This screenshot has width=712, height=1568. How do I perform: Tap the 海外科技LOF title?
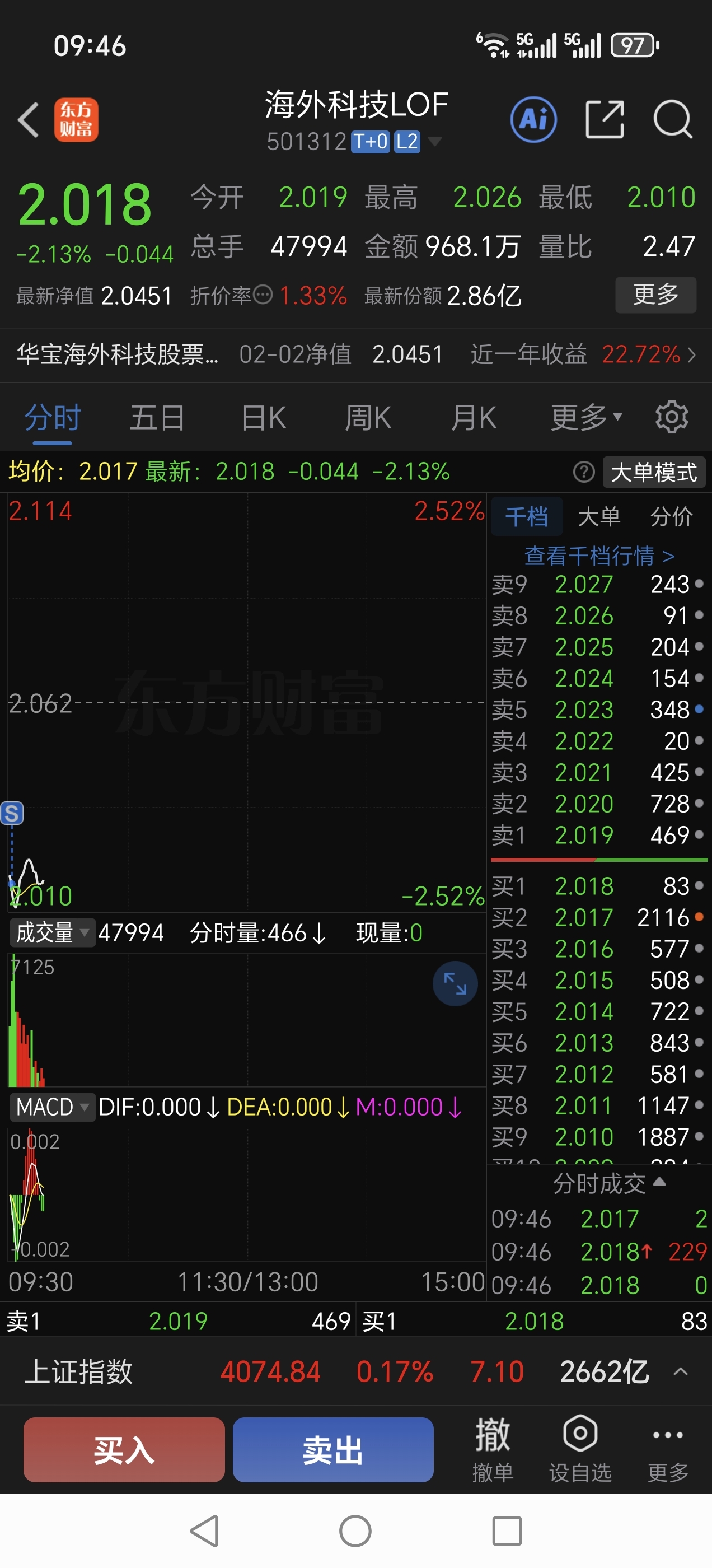coord(356,104)
